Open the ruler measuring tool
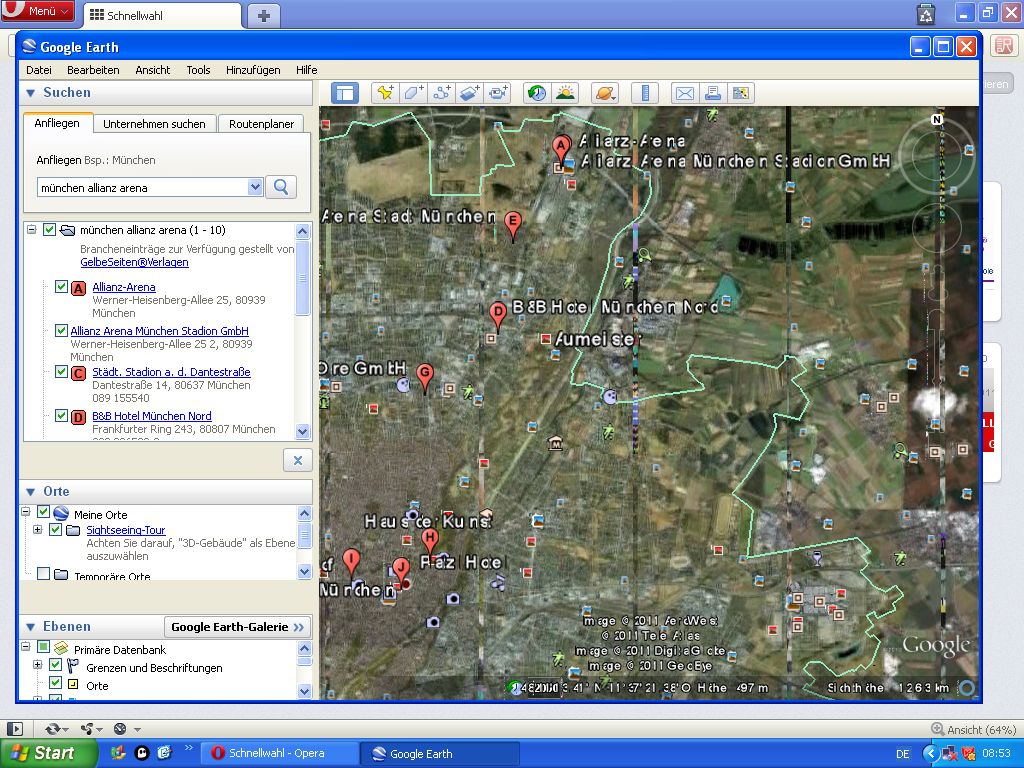This screenshot has height=768, width=1024. pyautogui.click(x=645, y=93)
